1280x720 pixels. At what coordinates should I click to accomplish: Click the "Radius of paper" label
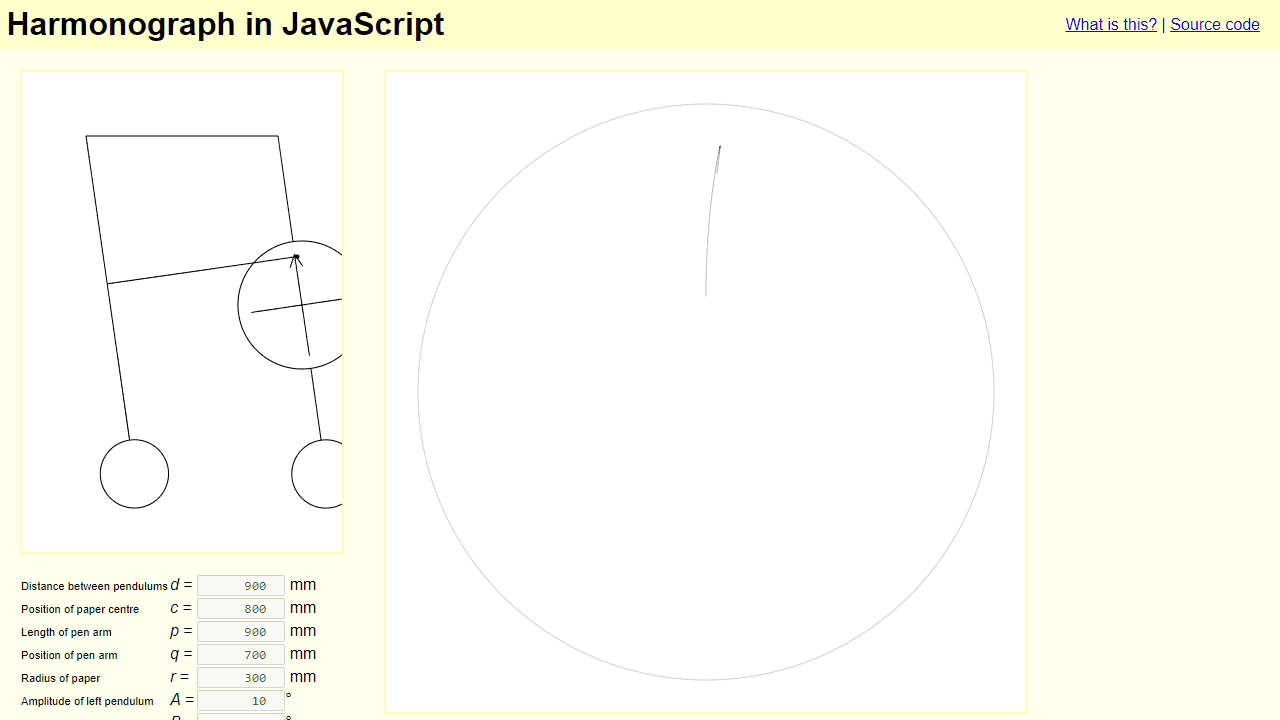click(61, 678)
